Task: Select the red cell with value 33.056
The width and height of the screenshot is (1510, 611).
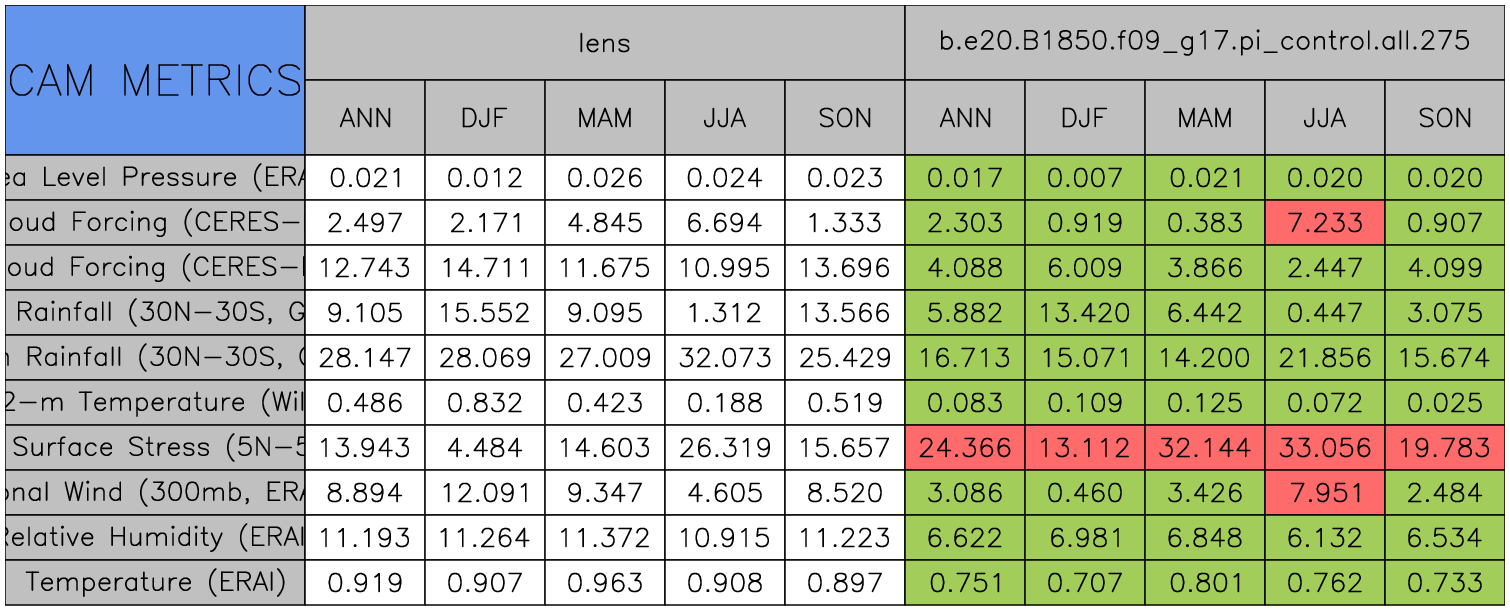Action: pyautogui.click(x=1325, y=447)
